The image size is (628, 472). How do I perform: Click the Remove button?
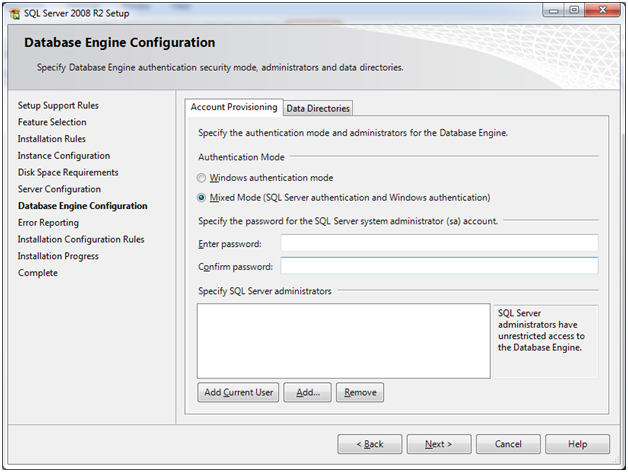360,393
